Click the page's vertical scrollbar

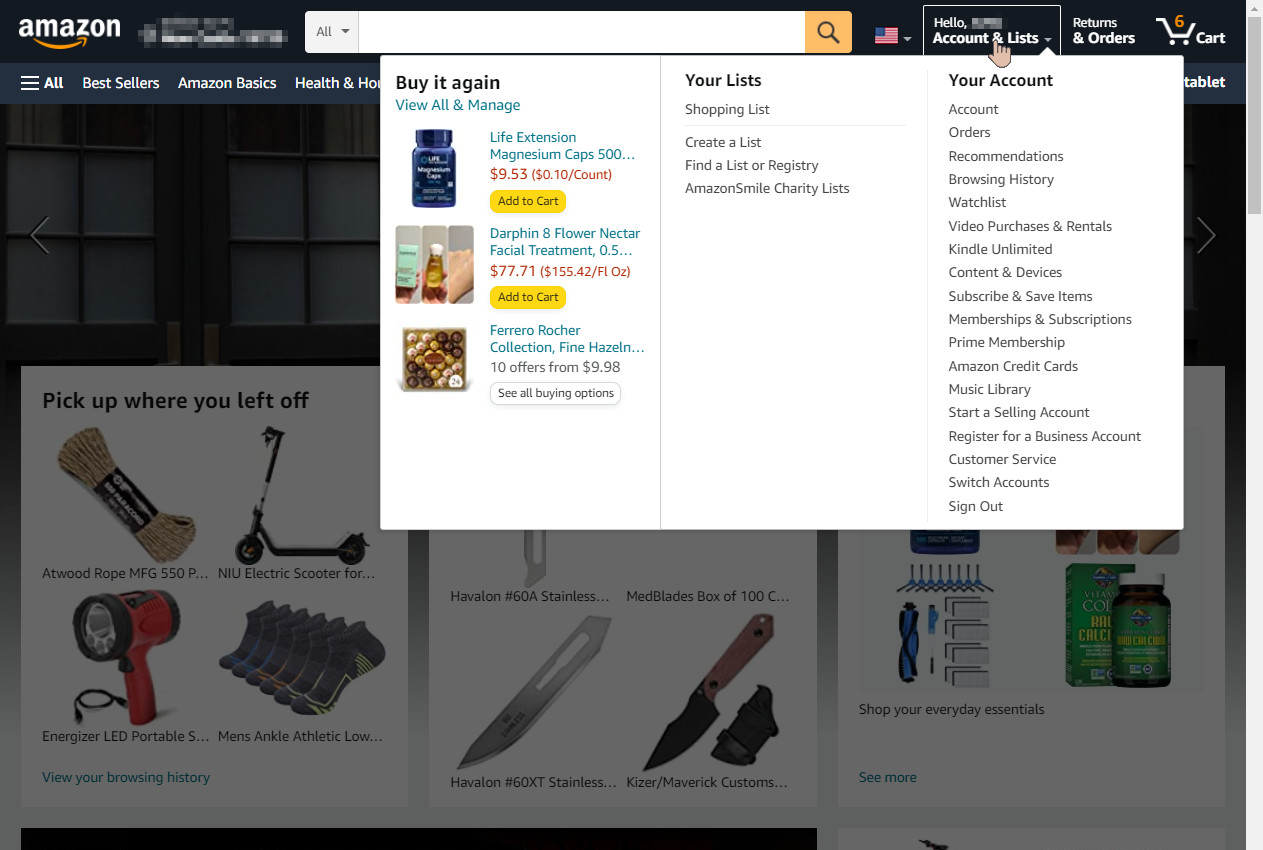tap(1254, 425)
